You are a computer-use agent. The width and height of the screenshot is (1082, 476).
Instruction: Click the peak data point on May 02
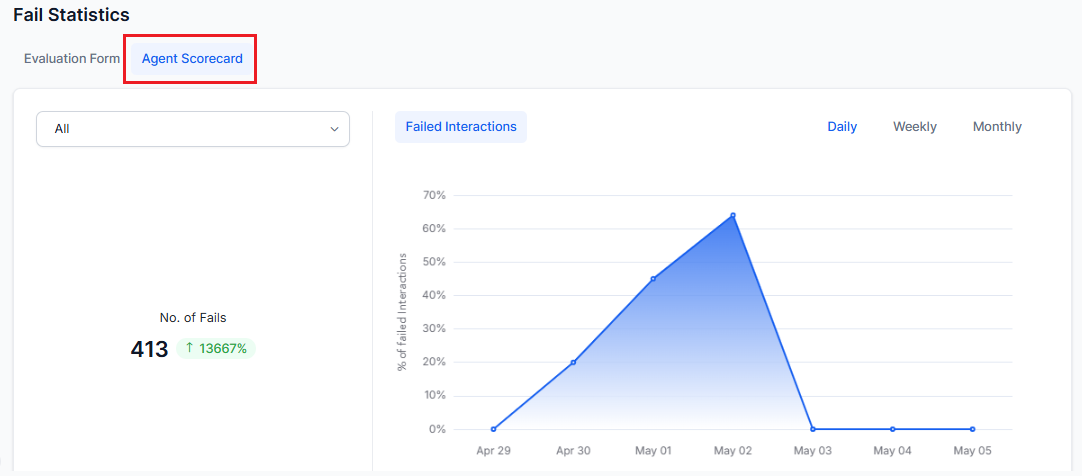[x=733, y=215]
